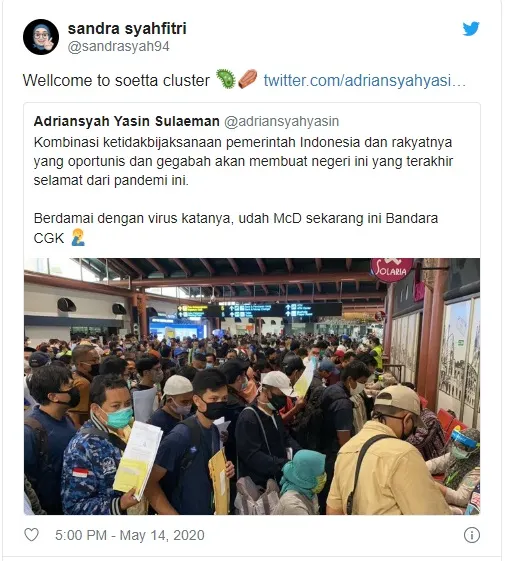
Task: Open the tweet info icon
Action: pos(472,535)
